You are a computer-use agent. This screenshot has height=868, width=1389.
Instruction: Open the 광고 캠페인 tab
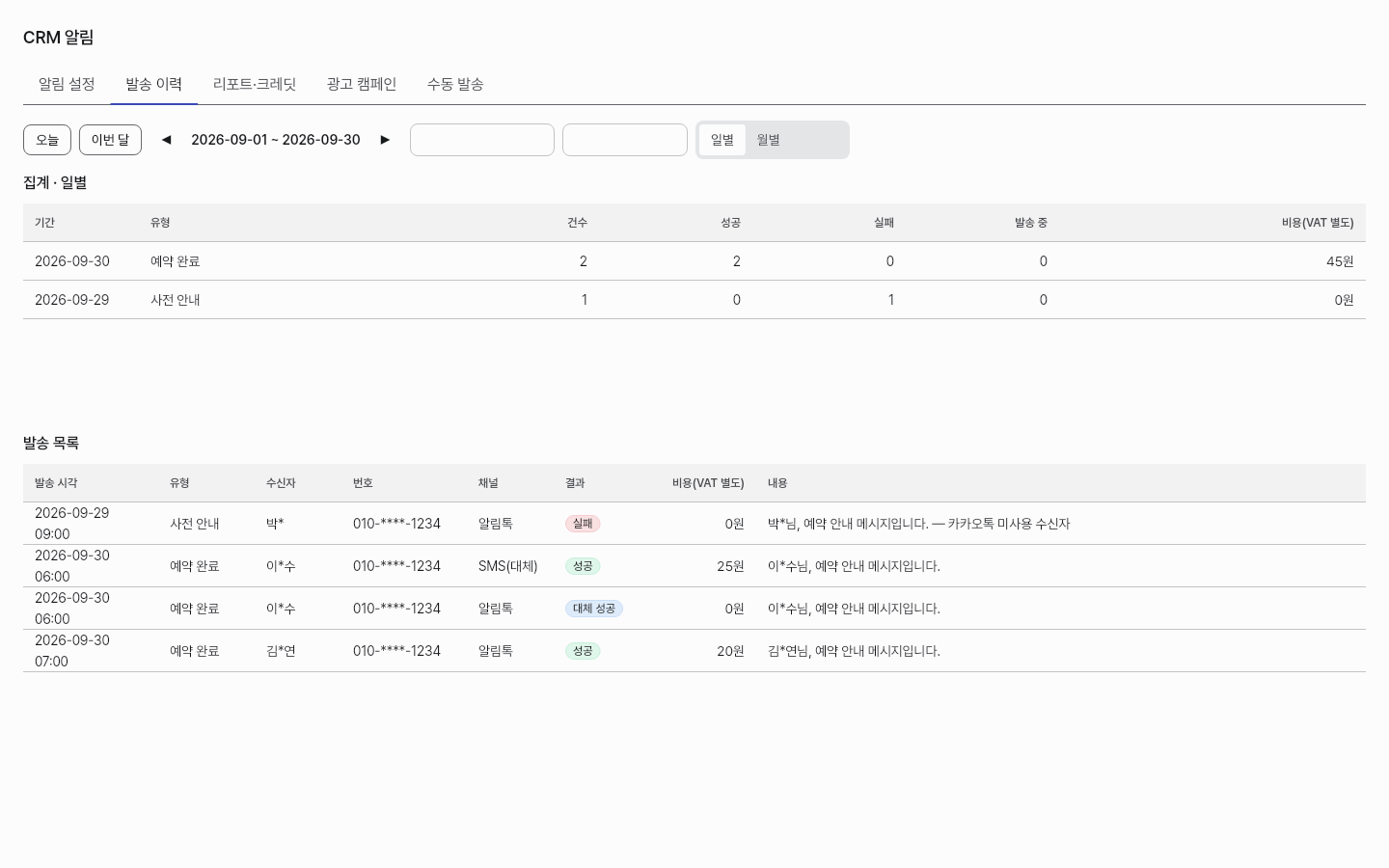point(362,84)
